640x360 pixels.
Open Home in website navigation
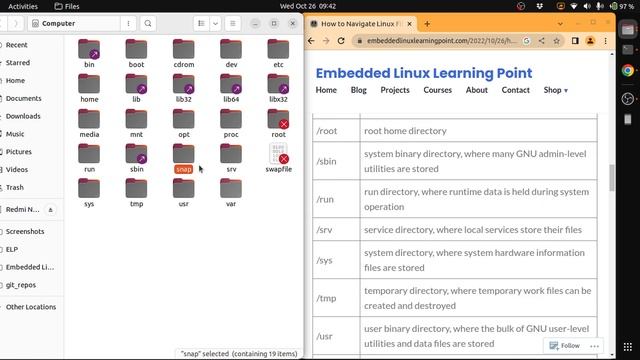coord(326,90)
